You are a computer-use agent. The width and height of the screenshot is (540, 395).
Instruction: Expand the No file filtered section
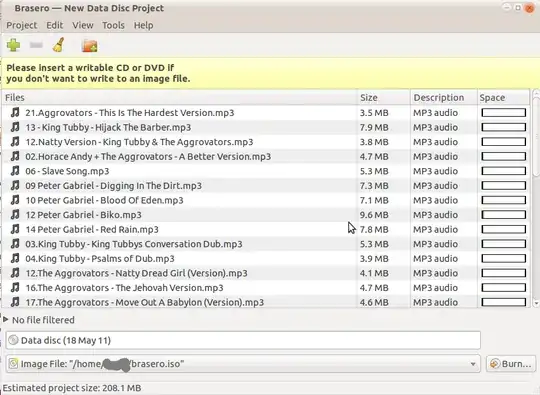[x=6, y=320]
